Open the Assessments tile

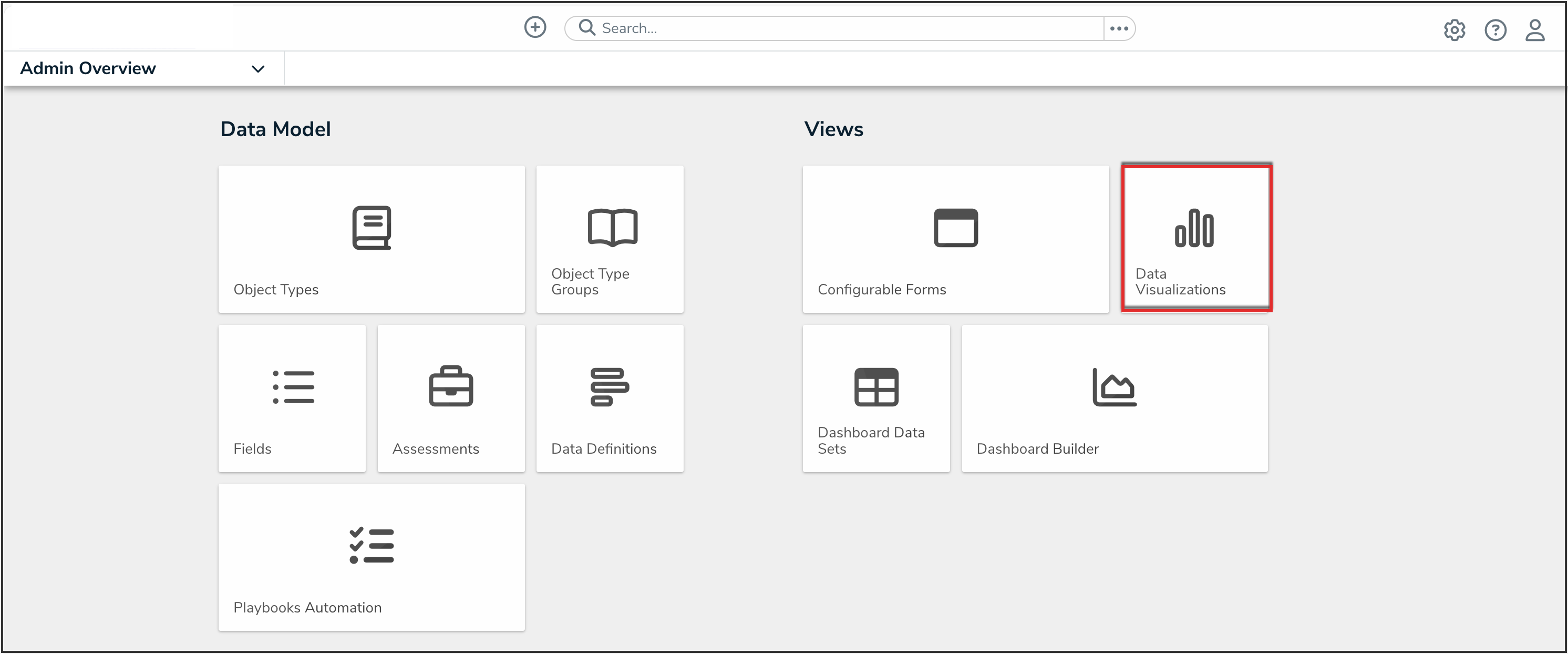(x=451, y=397)
